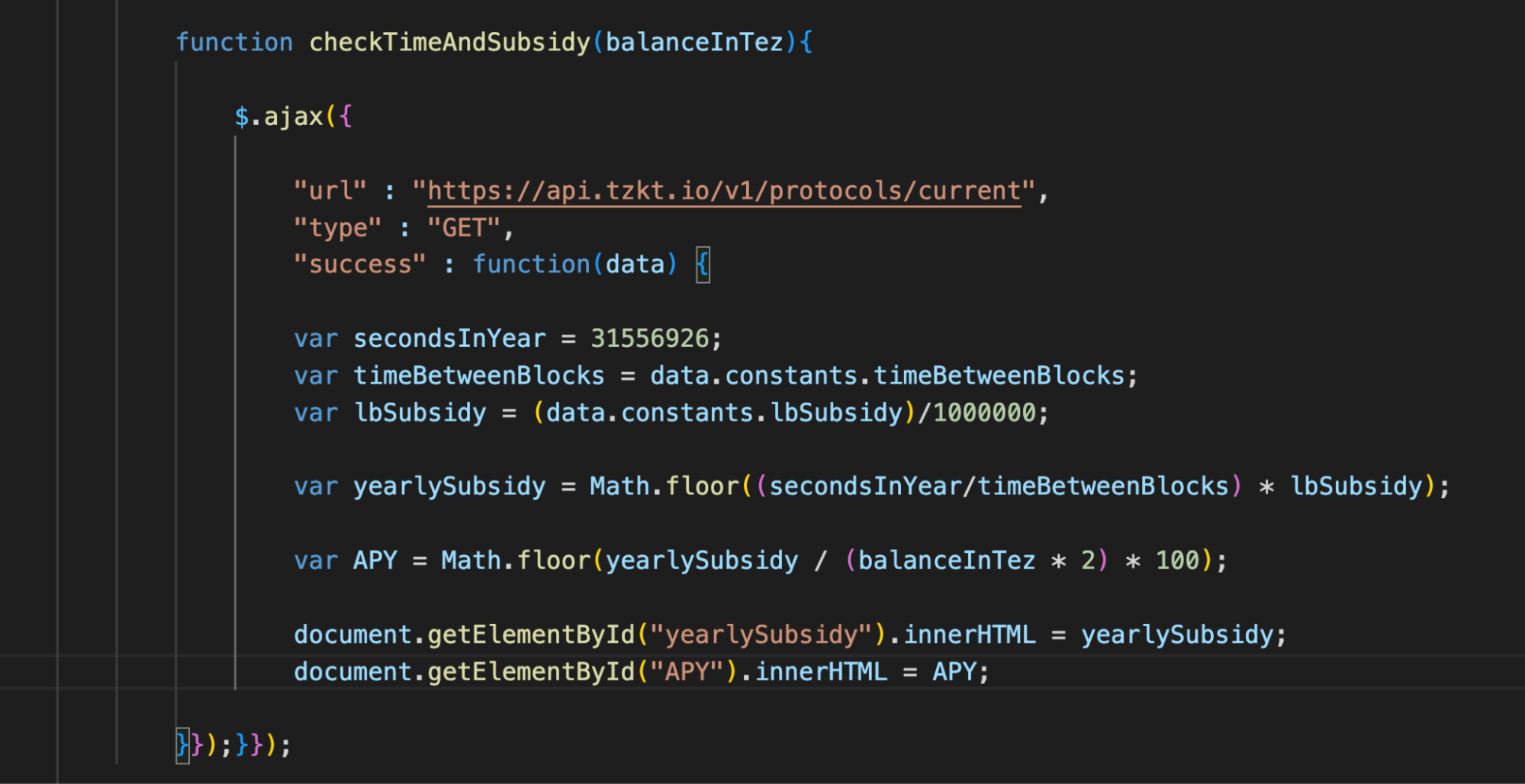1525x784 pixels.
Task: Click the declared timeBetweenBlocks variable name
Action: click(x=478, y=376)
